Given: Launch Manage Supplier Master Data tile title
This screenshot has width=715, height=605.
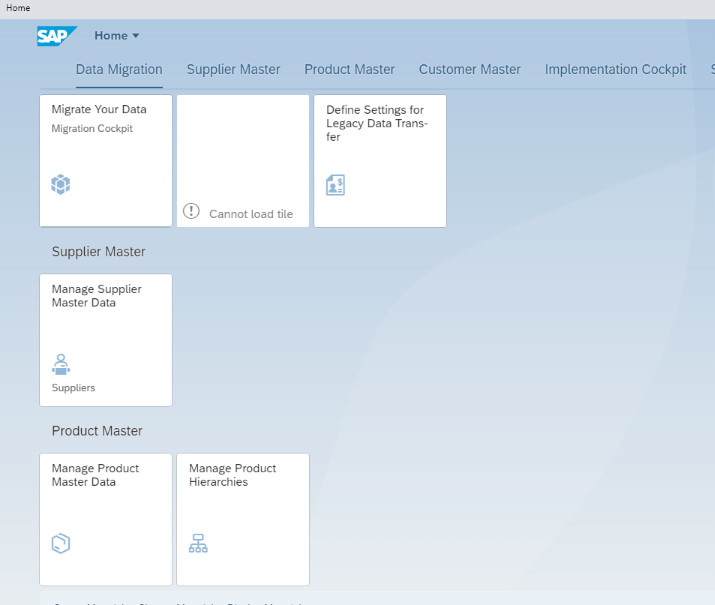Looking at the screenshot, I should pos(96,296).
